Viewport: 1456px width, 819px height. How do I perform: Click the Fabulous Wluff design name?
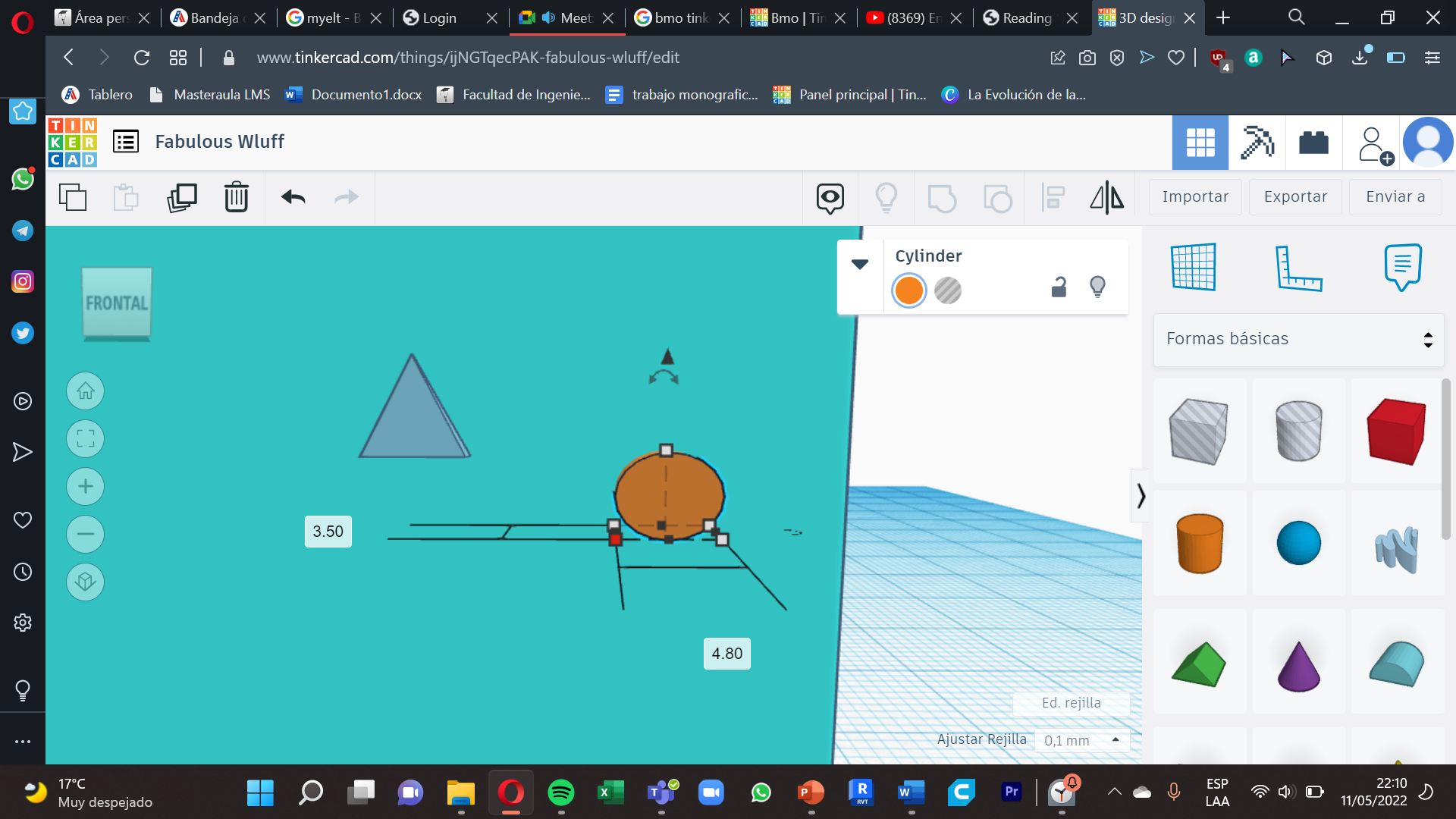pyautogui.click(x=220, y=142)
